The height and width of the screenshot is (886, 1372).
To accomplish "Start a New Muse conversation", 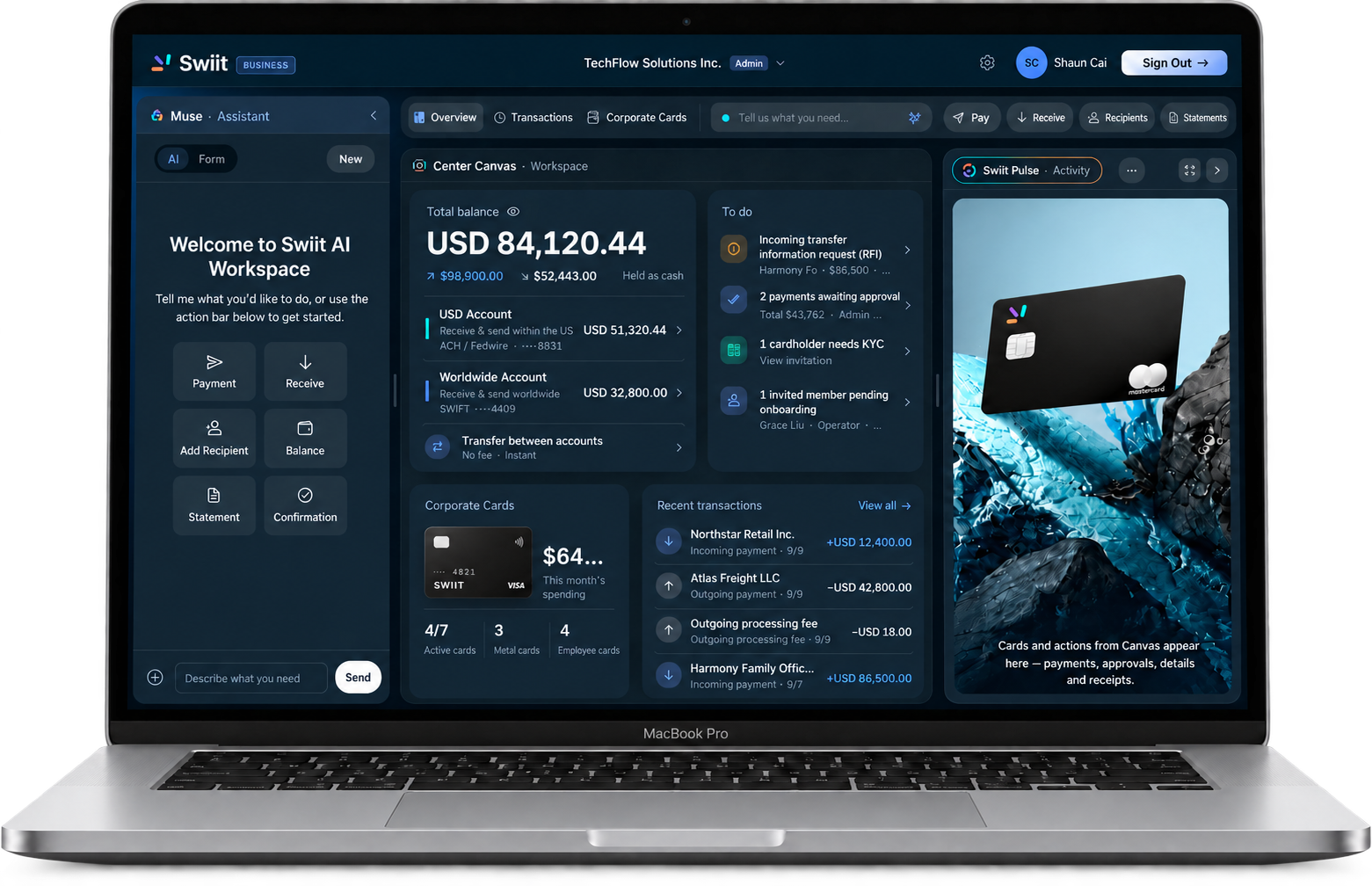I will click(x=351, y=159).
